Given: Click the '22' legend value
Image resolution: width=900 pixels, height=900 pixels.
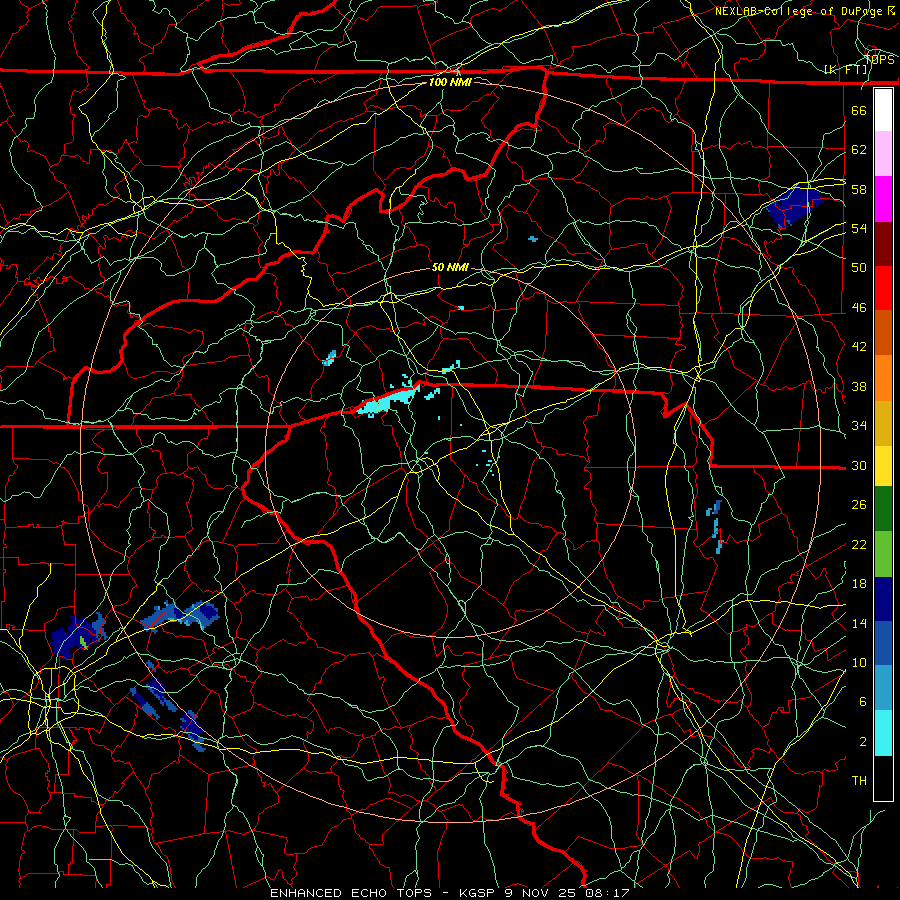Looking at the screenshot, I should (859, 544).
